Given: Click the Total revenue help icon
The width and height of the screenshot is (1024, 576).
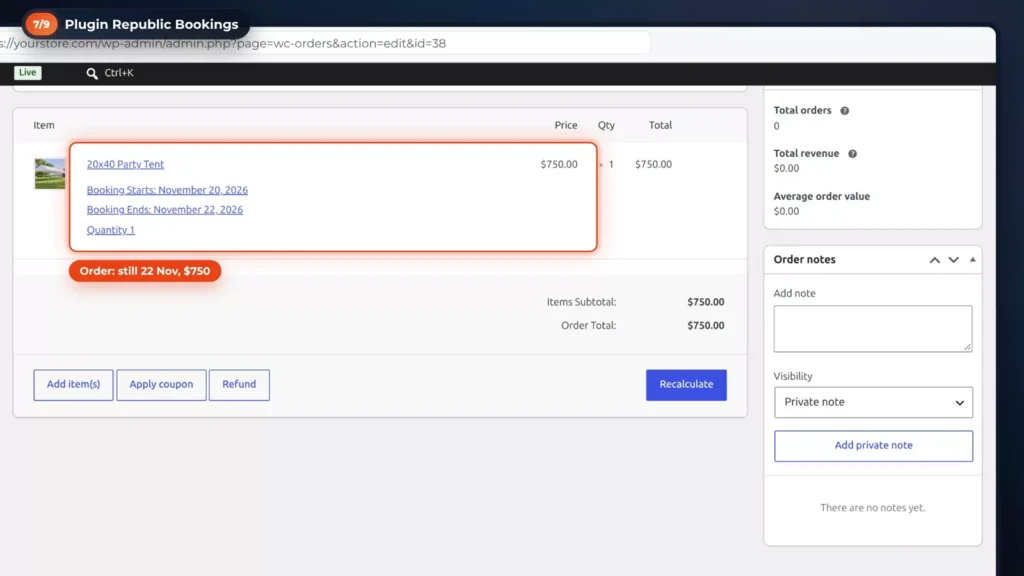Looking at the screenshot, I should tap(852, 153).
